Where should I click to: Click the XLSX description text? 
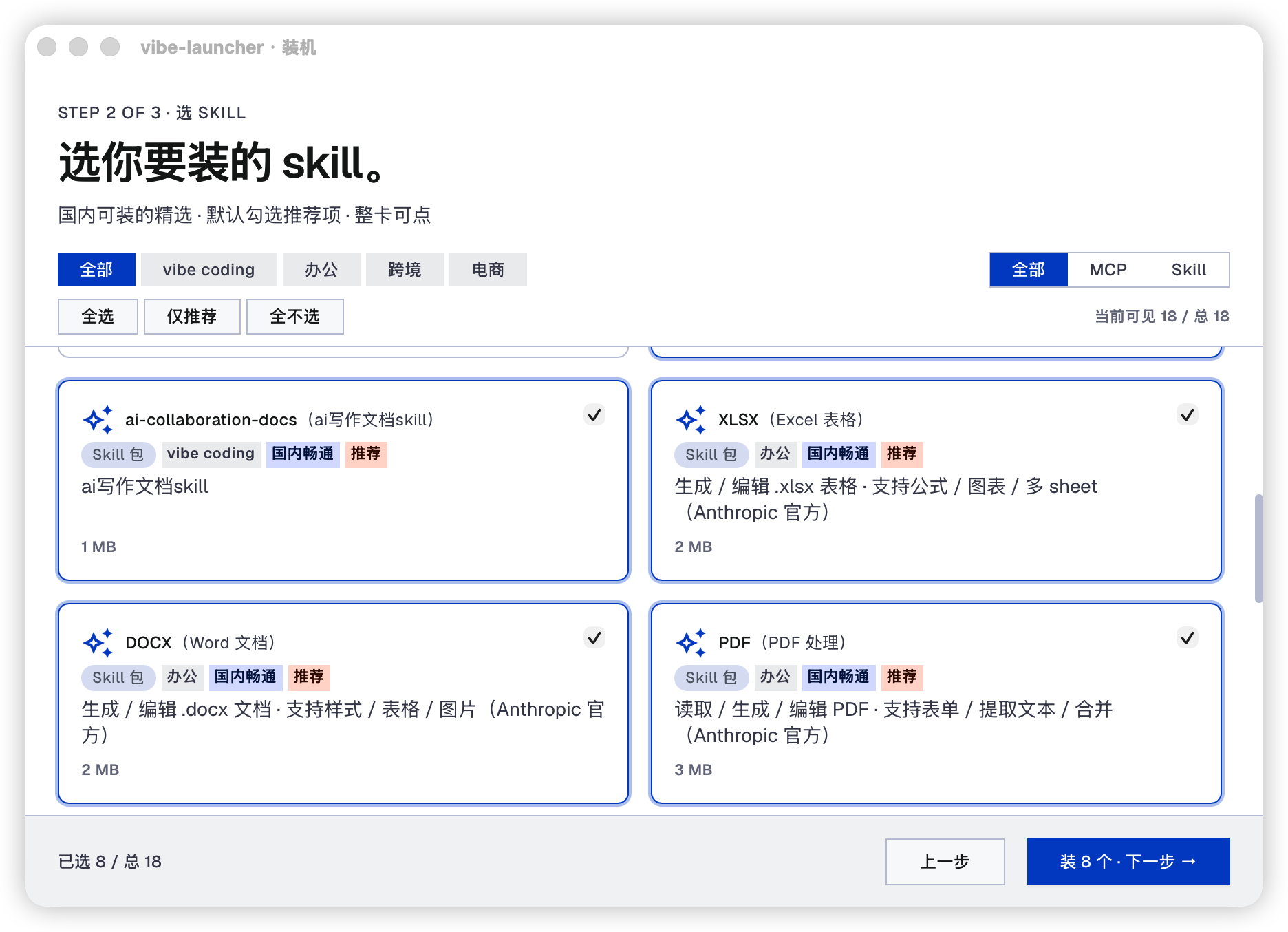pyautogui.click(x=886, y=500)
